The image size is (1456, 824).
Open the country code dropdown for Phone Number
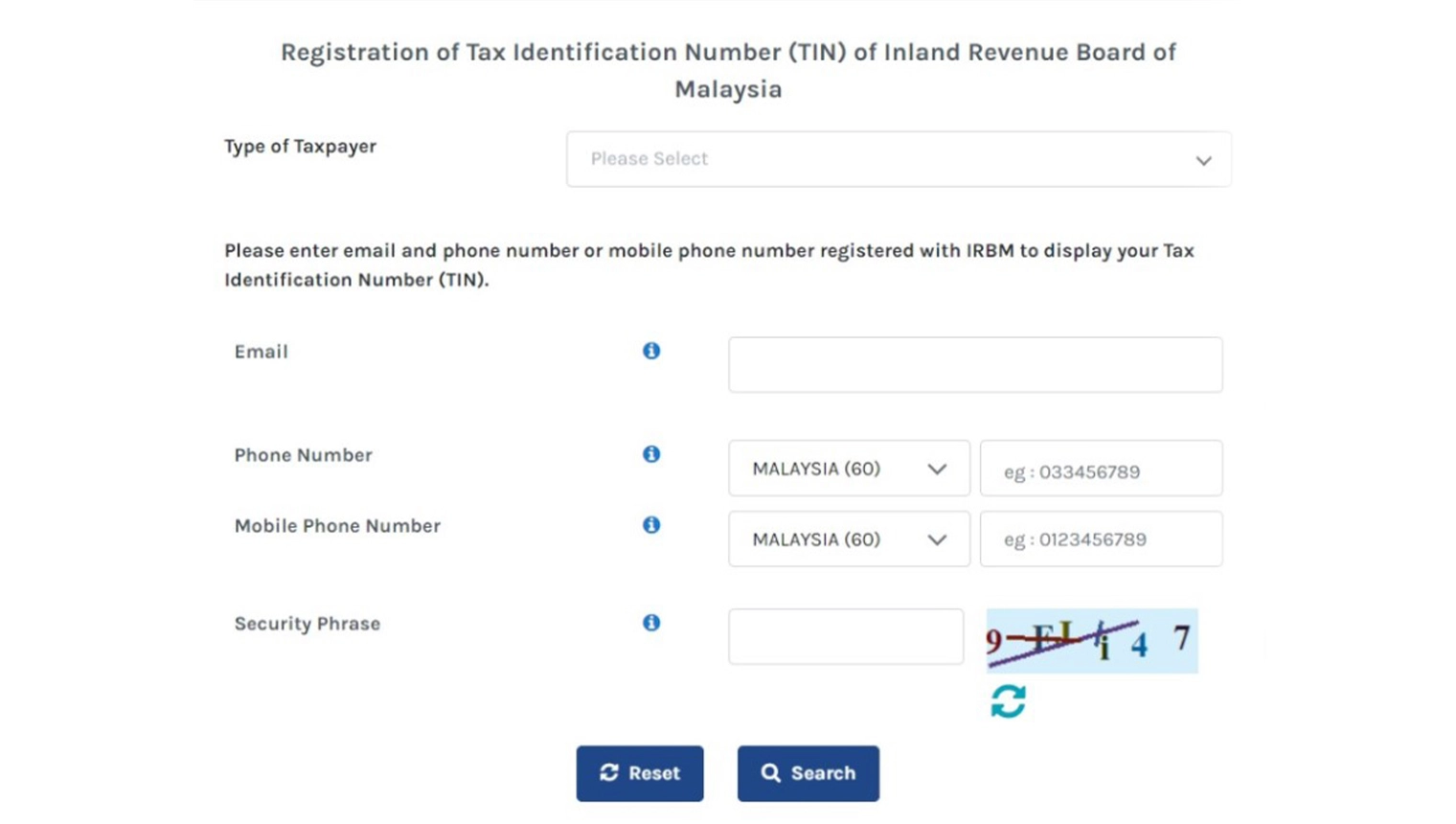pos(849,469)
